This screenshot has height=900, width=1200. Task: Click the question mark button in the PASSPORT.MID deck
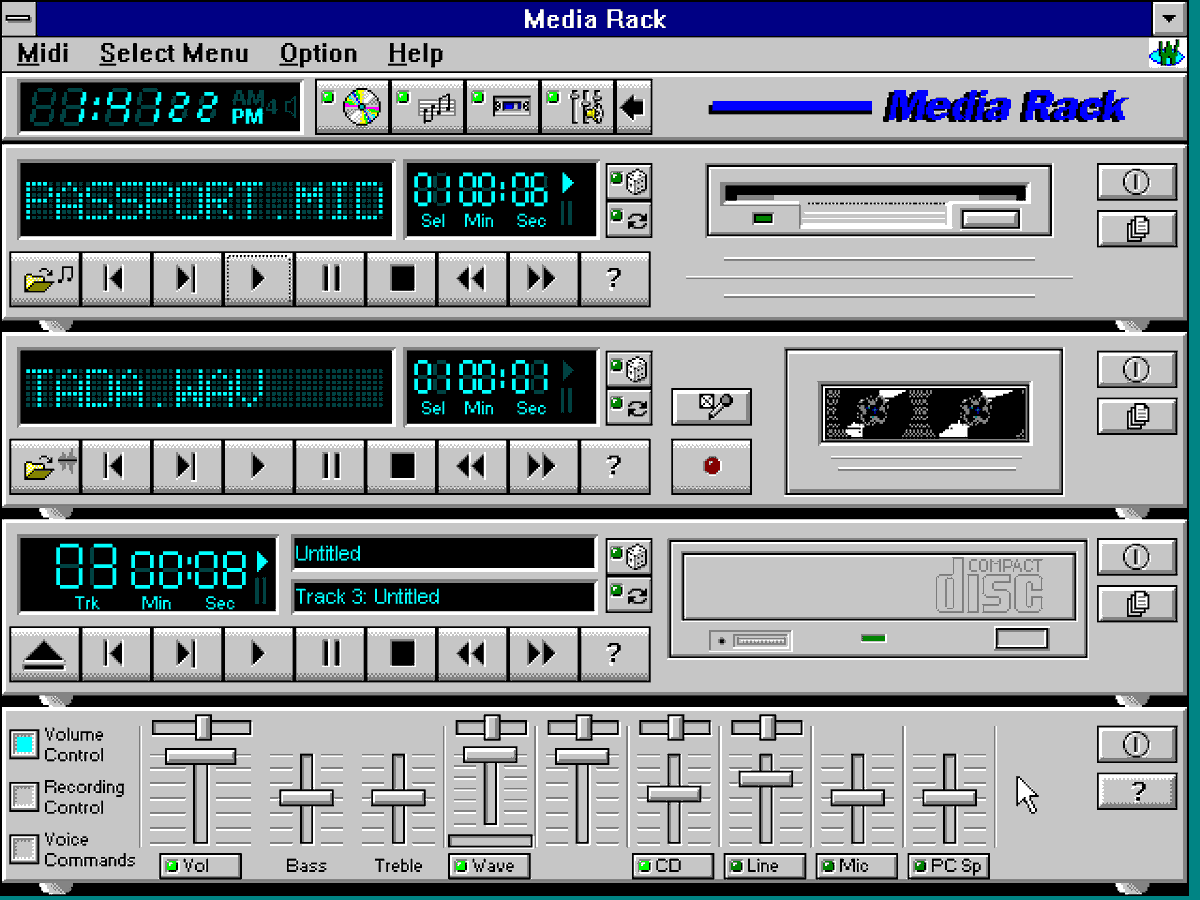pyautogui.click(x=614, y=278)
